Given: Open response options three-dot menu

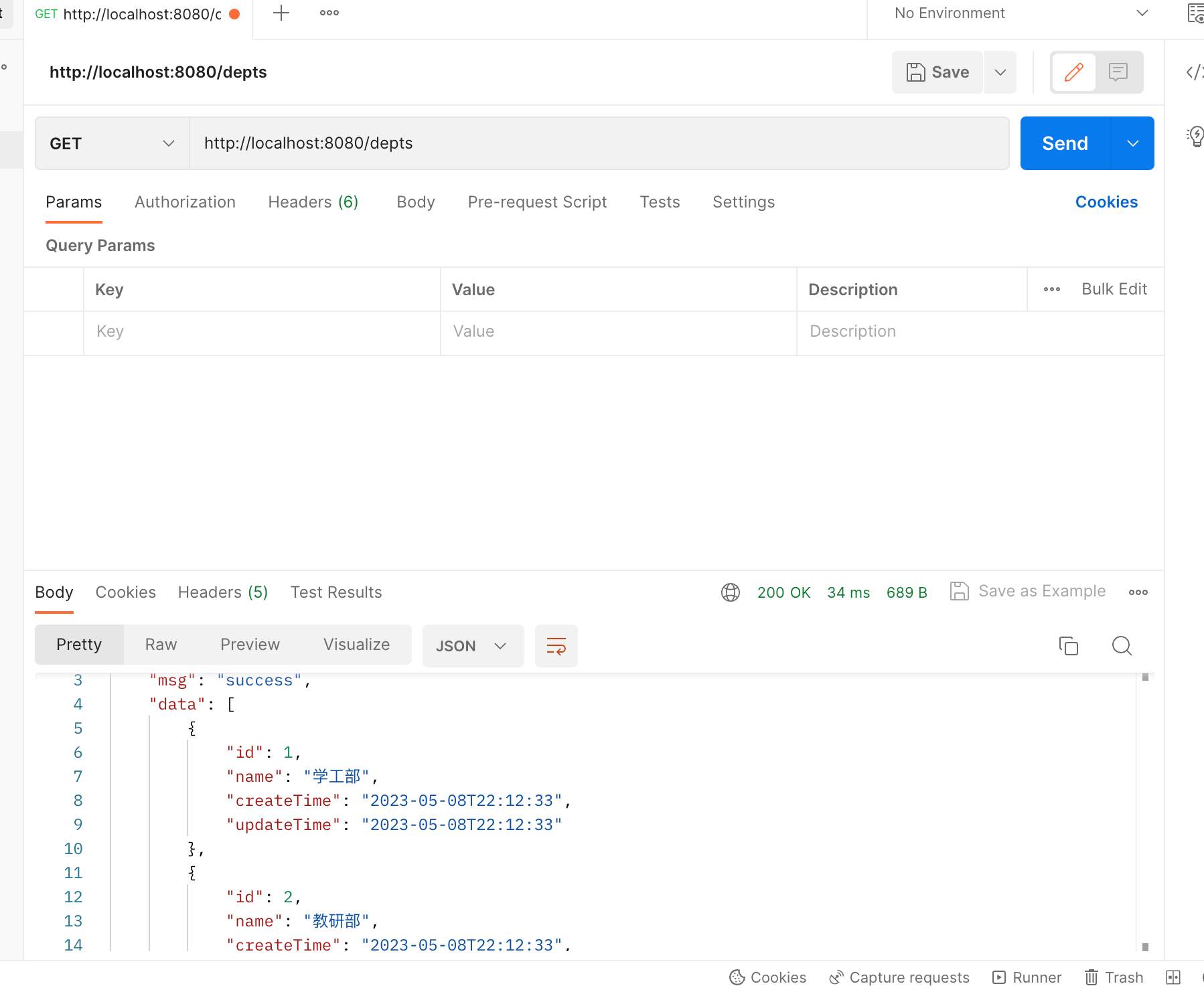Looking at the screenshot, I should click(1138, 592).
